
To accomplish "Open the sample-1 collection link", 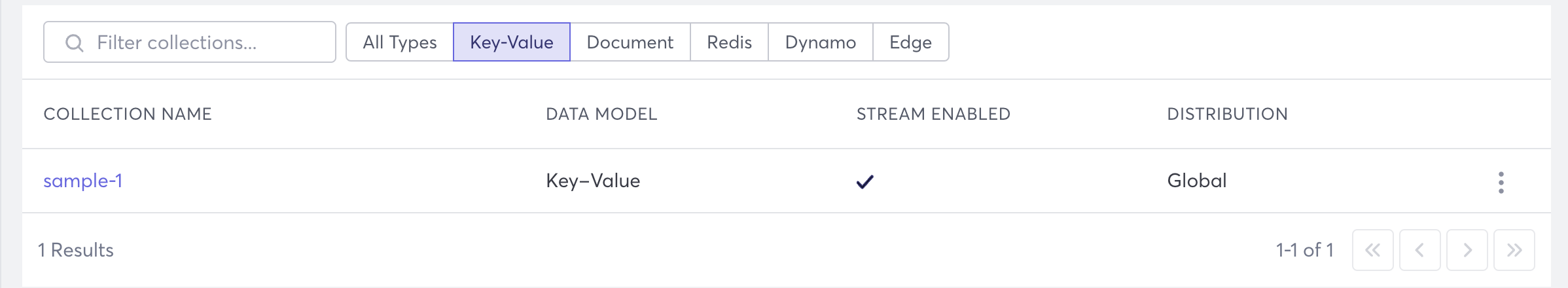I will tap(82, 181).
